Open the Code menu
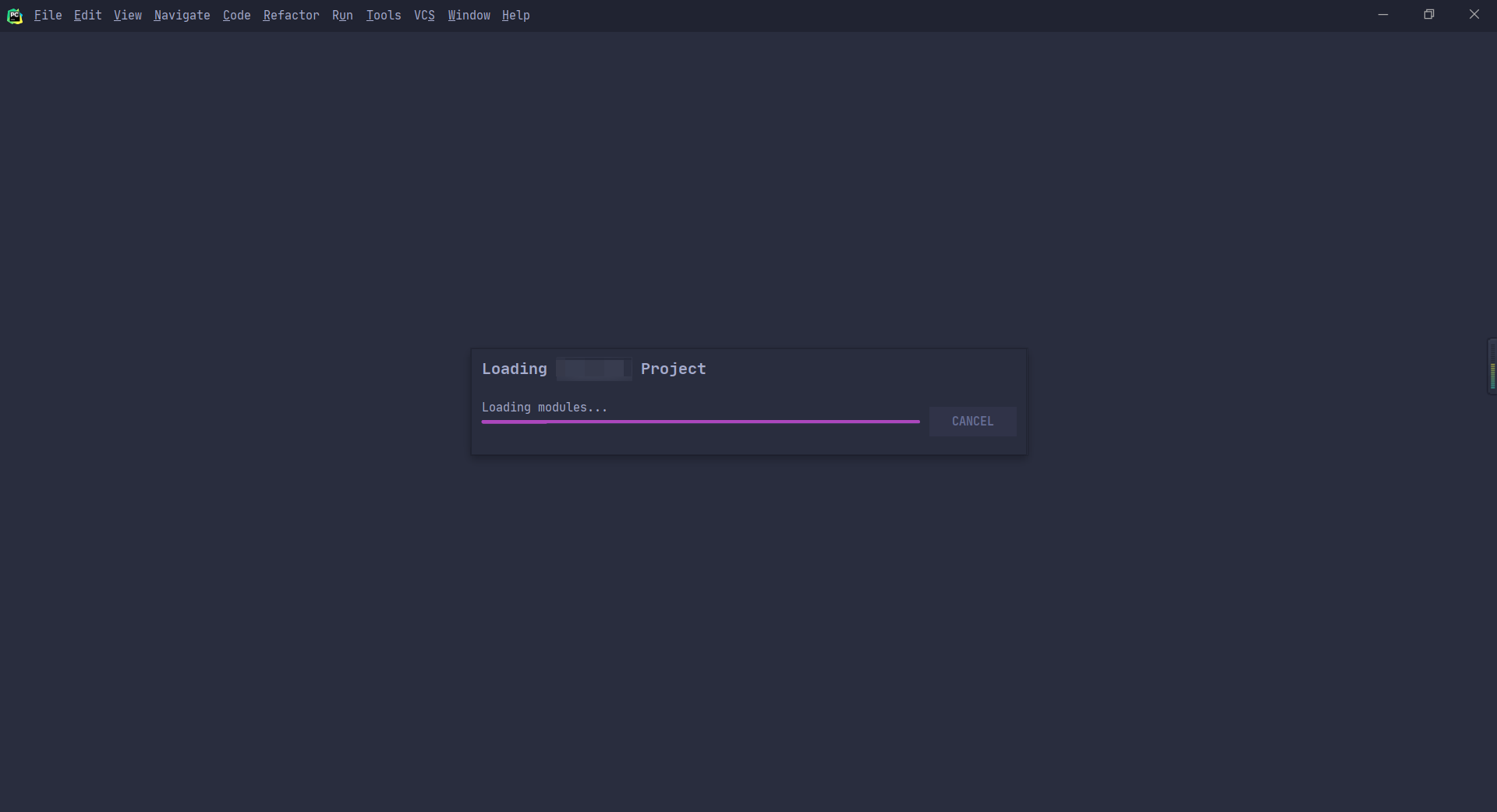The width and height of the screenshot is (1497, 812). pos(236,15)
